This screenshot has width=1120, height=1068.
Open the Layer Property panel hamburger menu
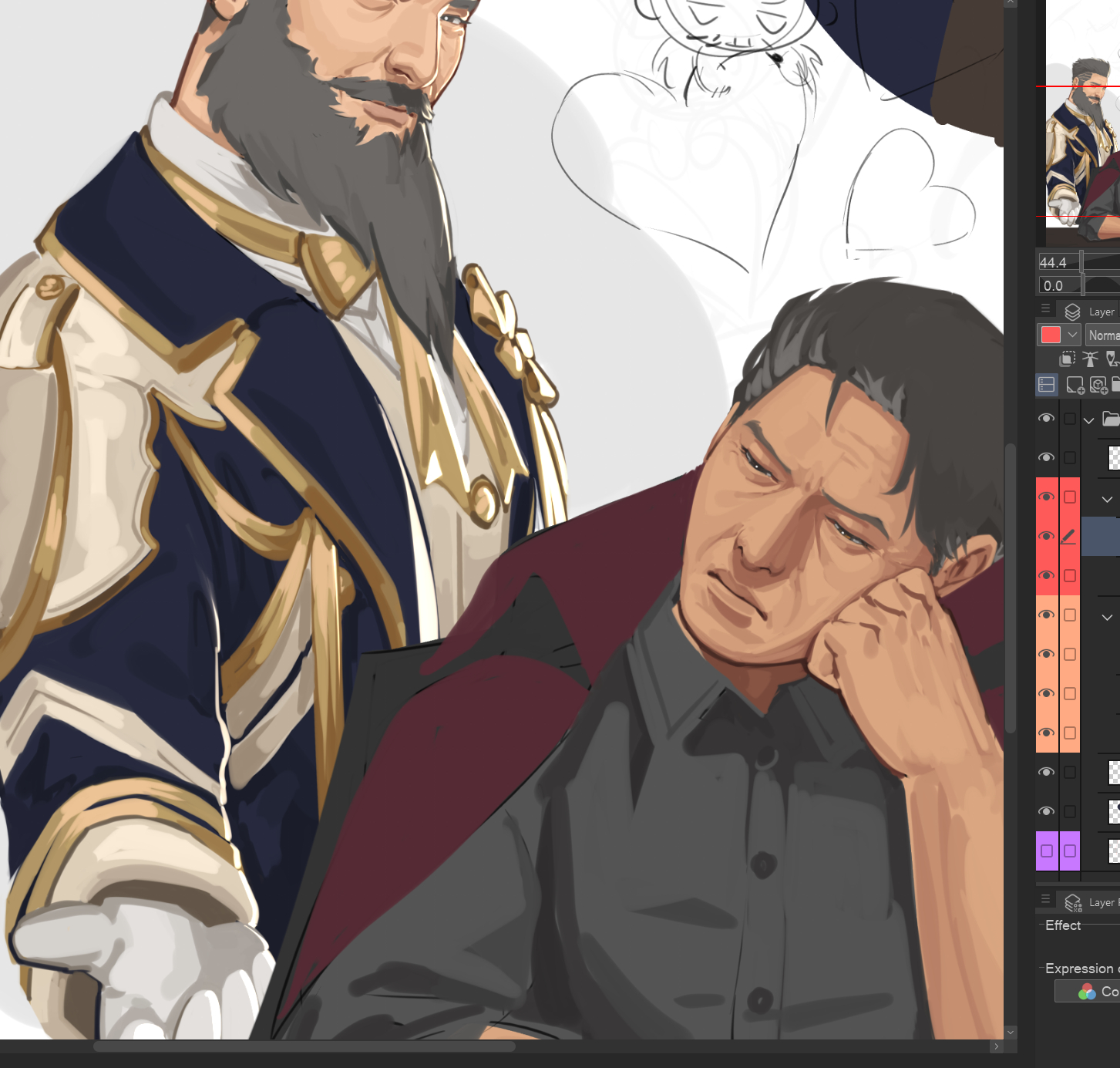click(1045, 900)
